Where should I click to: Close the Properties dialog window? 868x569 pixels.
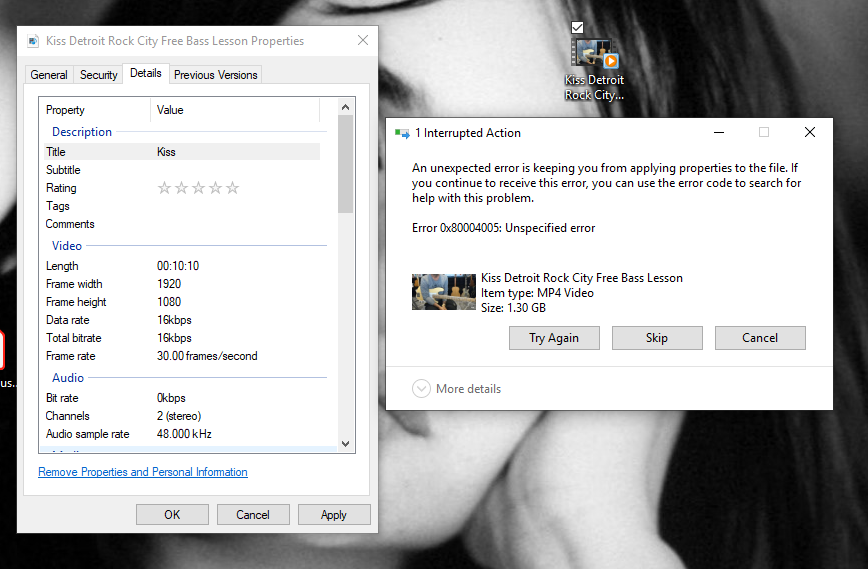pos(363,40)
